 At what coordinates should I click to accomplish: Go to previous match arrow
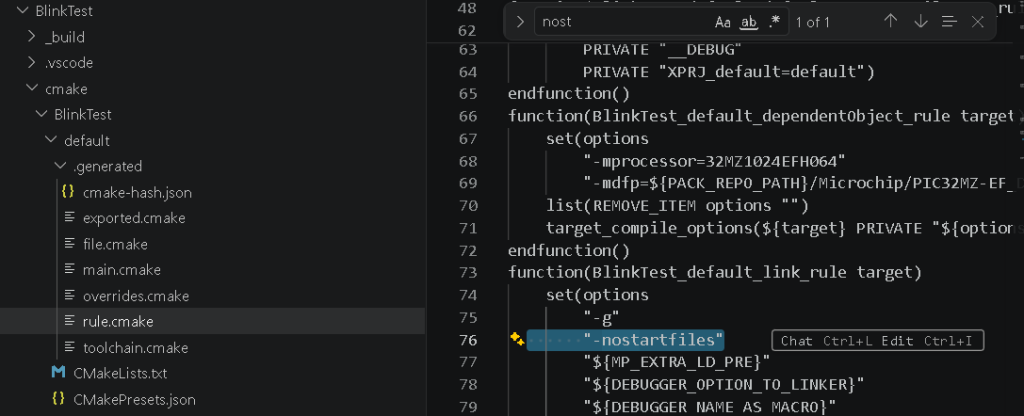coord(891,22)
